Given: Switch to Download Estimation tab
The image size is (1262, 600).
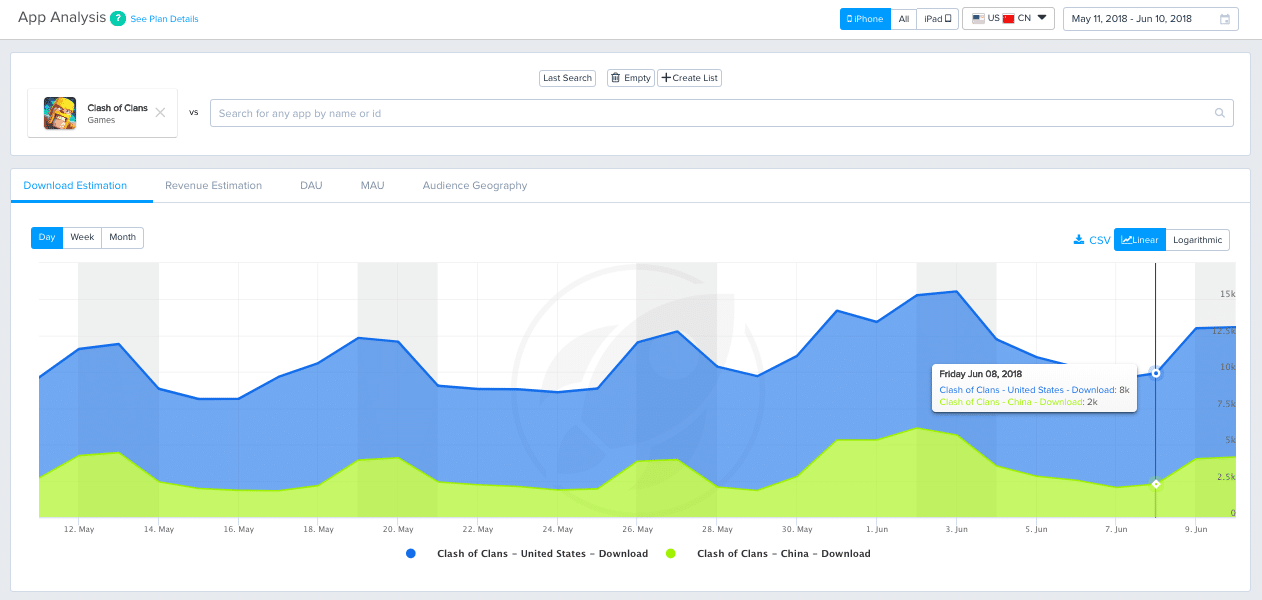Looking at the screenshot, I should 75,186.
